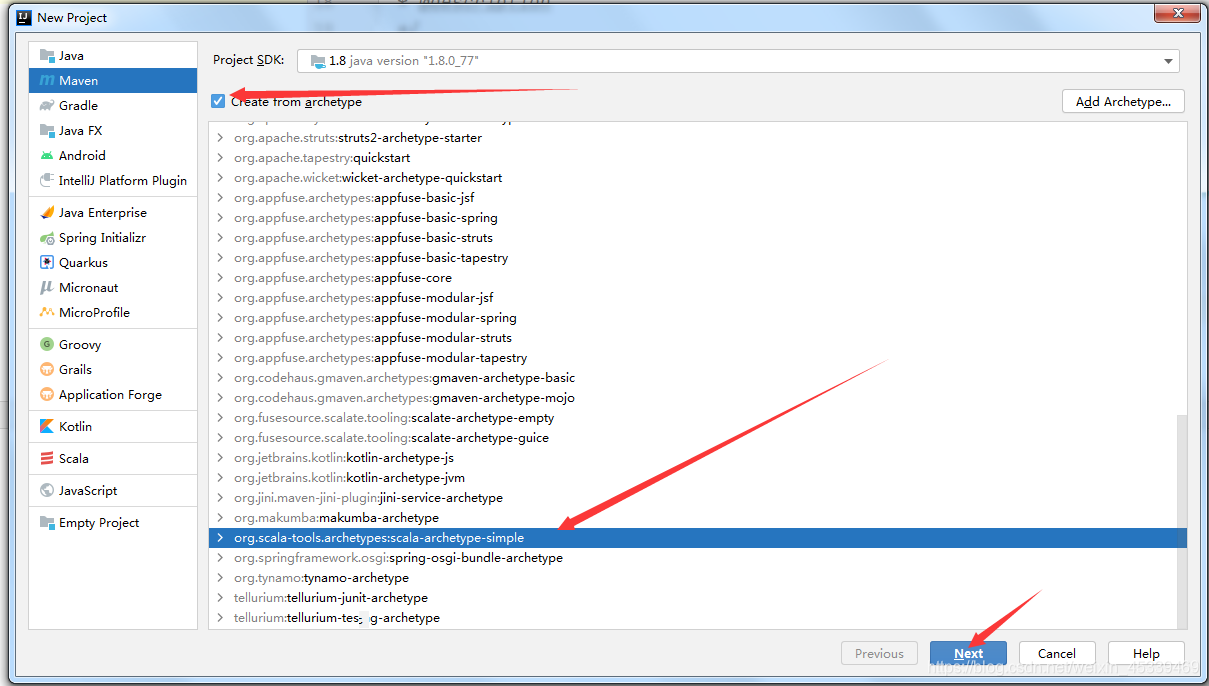Click the SDK folder icon in combo box
1209x686 pixels.
point(317,61)
